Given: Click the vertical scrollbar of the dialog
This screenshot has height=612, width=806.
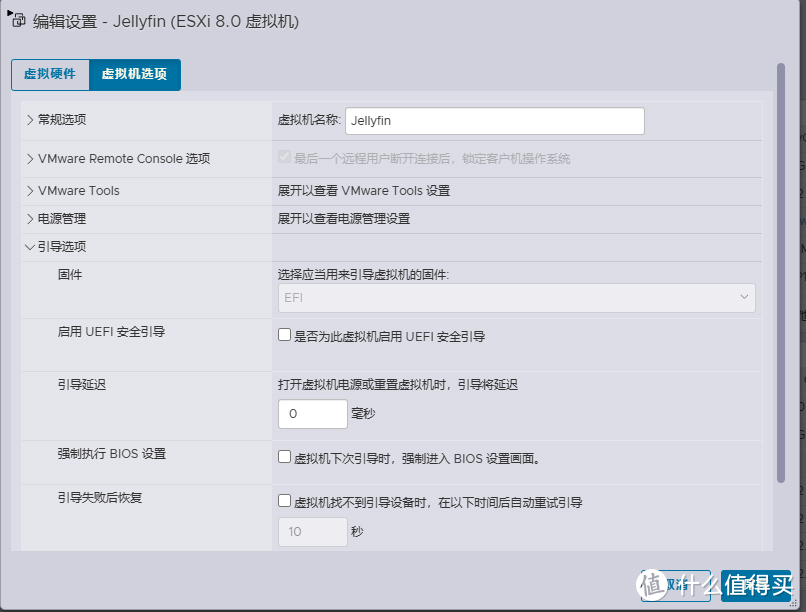Looking at the screenshot, I should pos(781,273).
